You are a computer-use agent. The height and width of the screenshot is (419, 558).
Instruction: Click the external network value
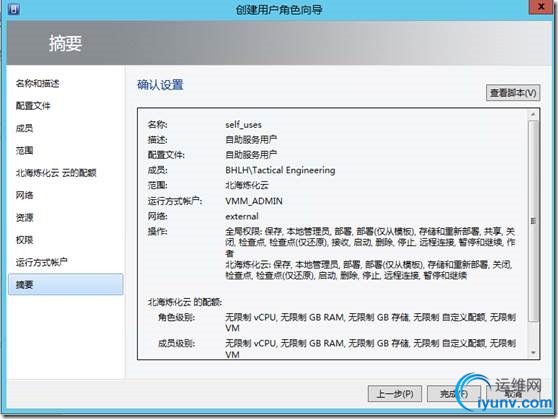pos(242,216)
